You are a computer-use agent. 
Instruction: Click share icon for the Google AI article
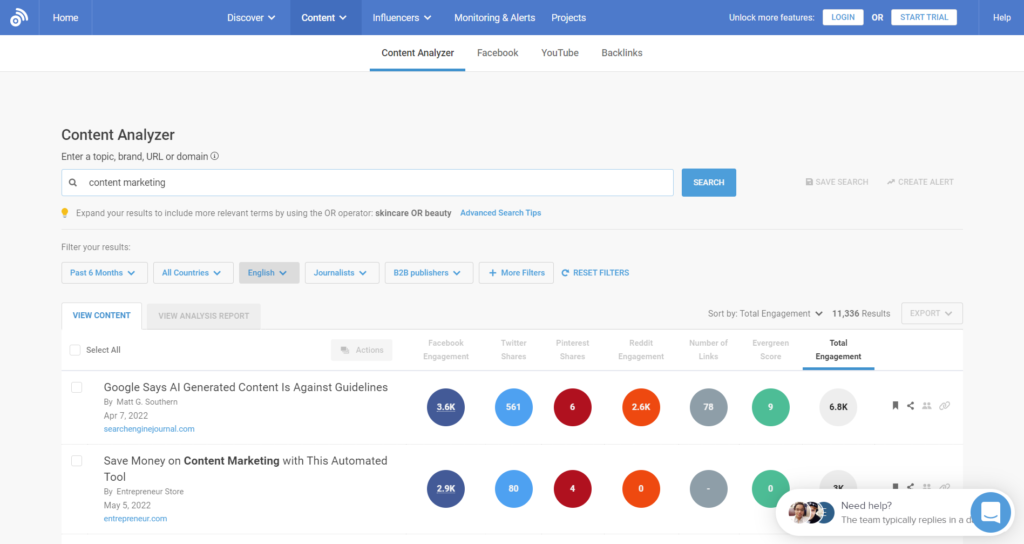click(x=910, y=406)
